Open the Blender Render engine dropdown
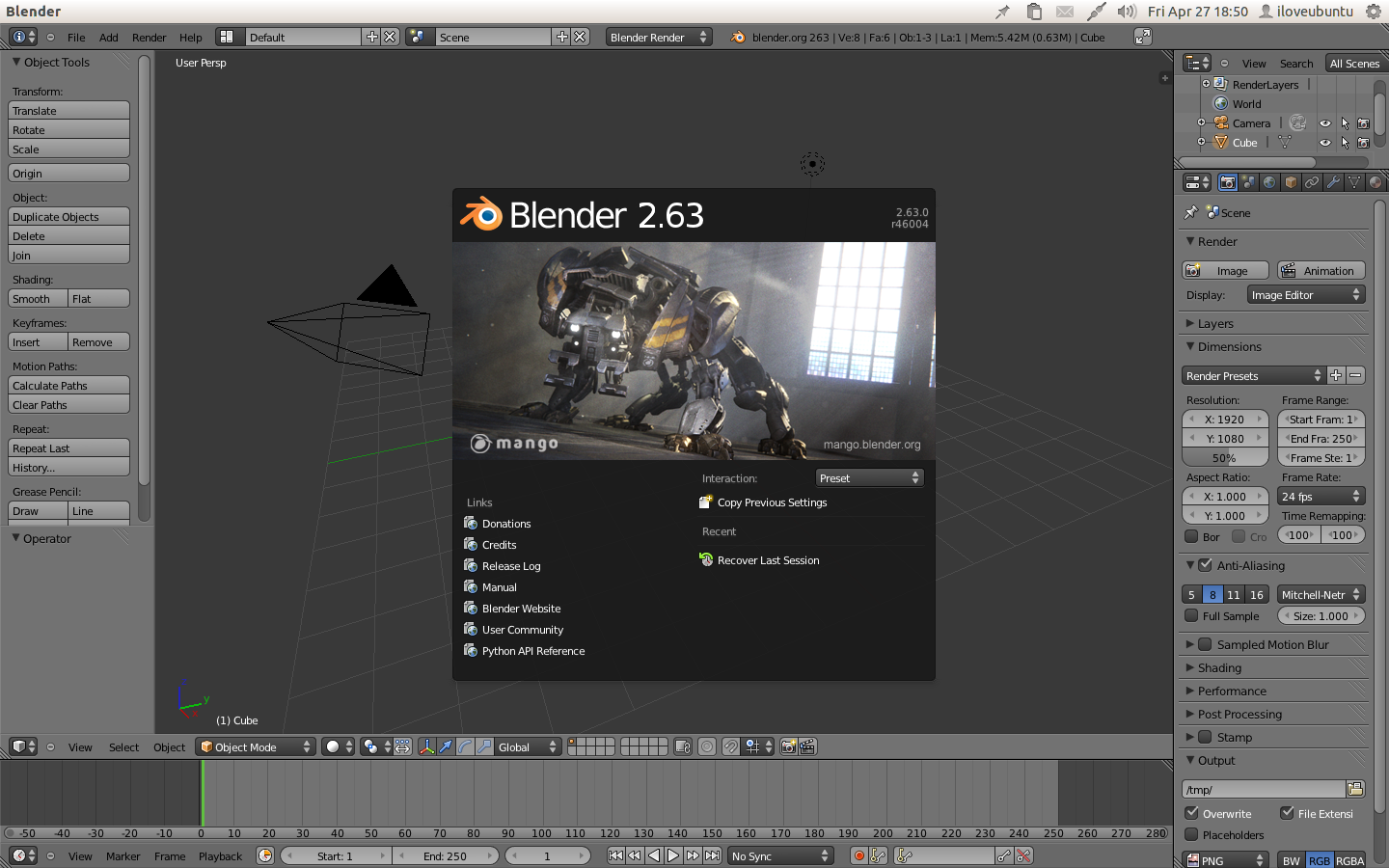The height and width of the screenshot is (868, 1389). pos(659,37)
